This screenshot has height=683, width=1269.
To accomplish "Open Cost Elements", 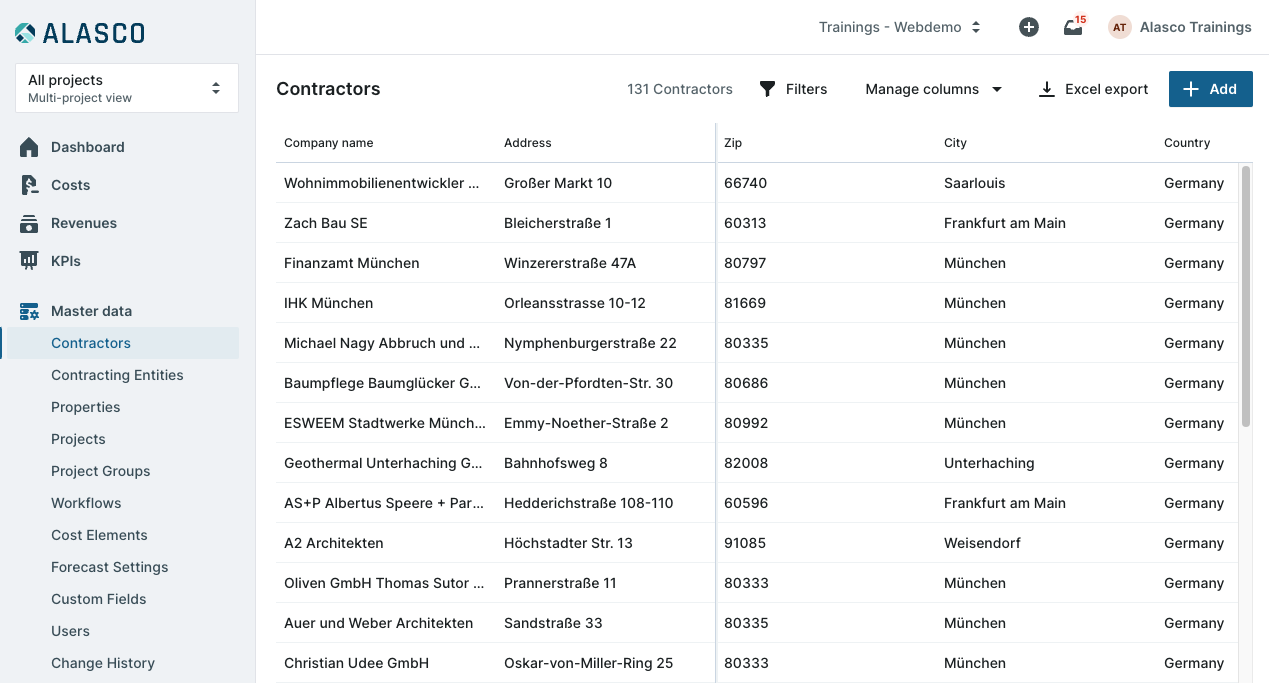I will pos(99,535).
